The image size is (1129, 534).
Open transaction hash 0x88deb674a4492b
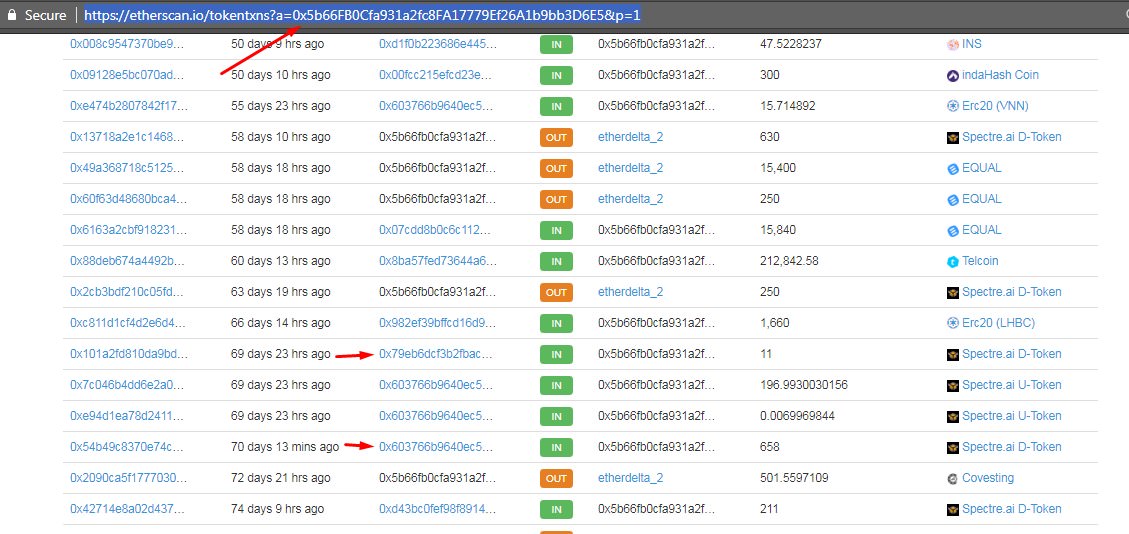pyautogui.click(x=127, y=261)
